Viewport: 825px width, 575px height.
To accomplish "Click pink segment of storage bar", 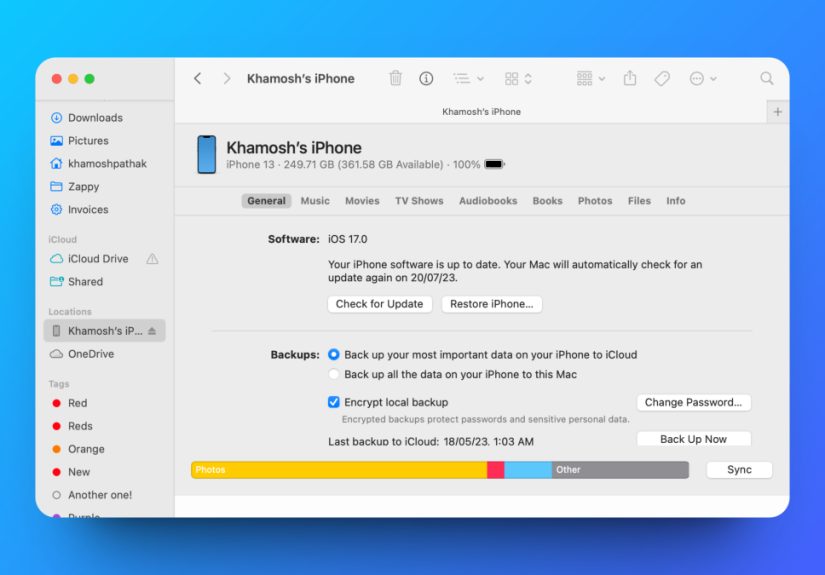I will click(x=496, y=470).
